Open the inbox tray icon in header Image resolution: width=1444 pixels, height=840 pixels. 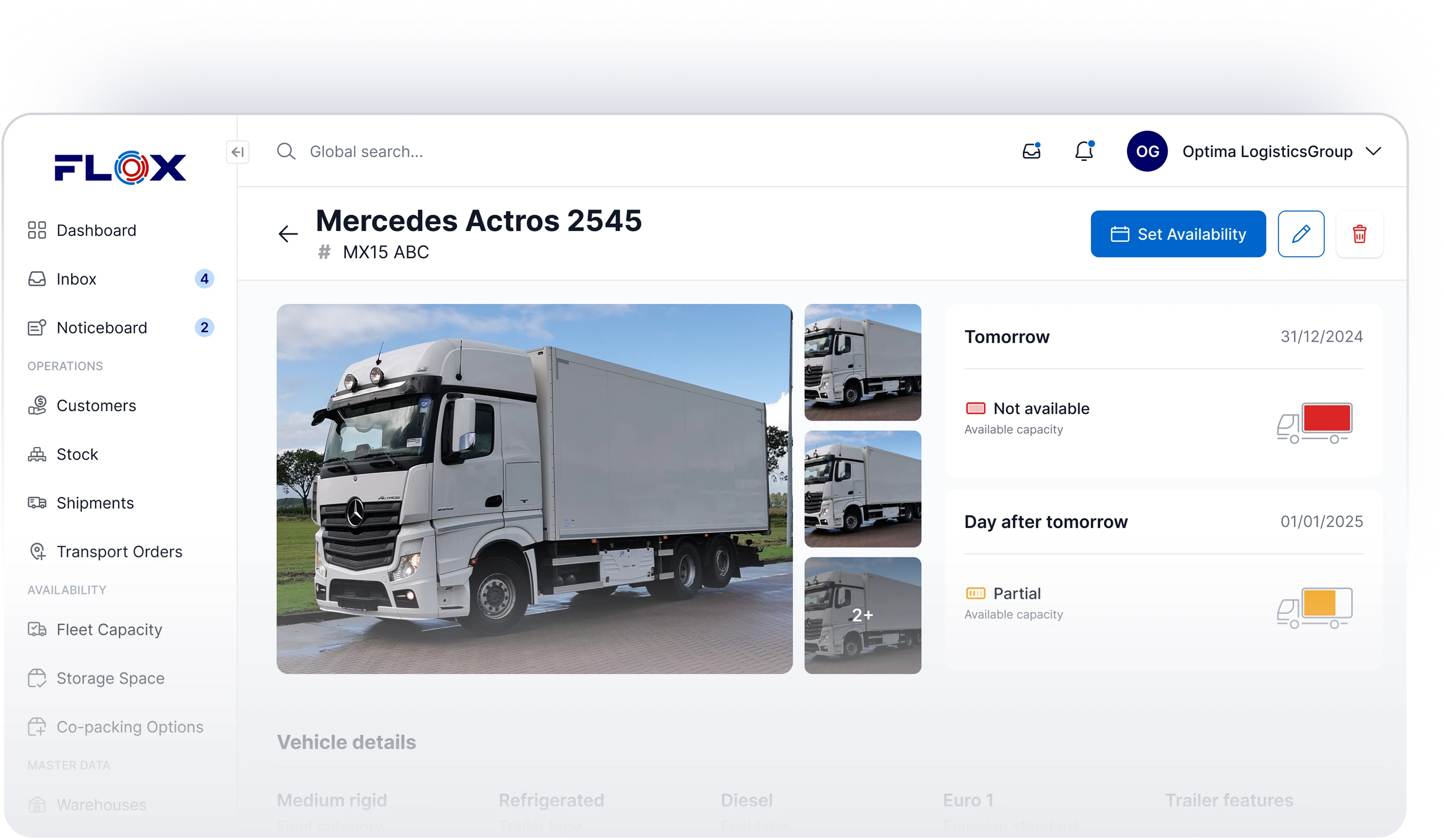click(1031, 151)
